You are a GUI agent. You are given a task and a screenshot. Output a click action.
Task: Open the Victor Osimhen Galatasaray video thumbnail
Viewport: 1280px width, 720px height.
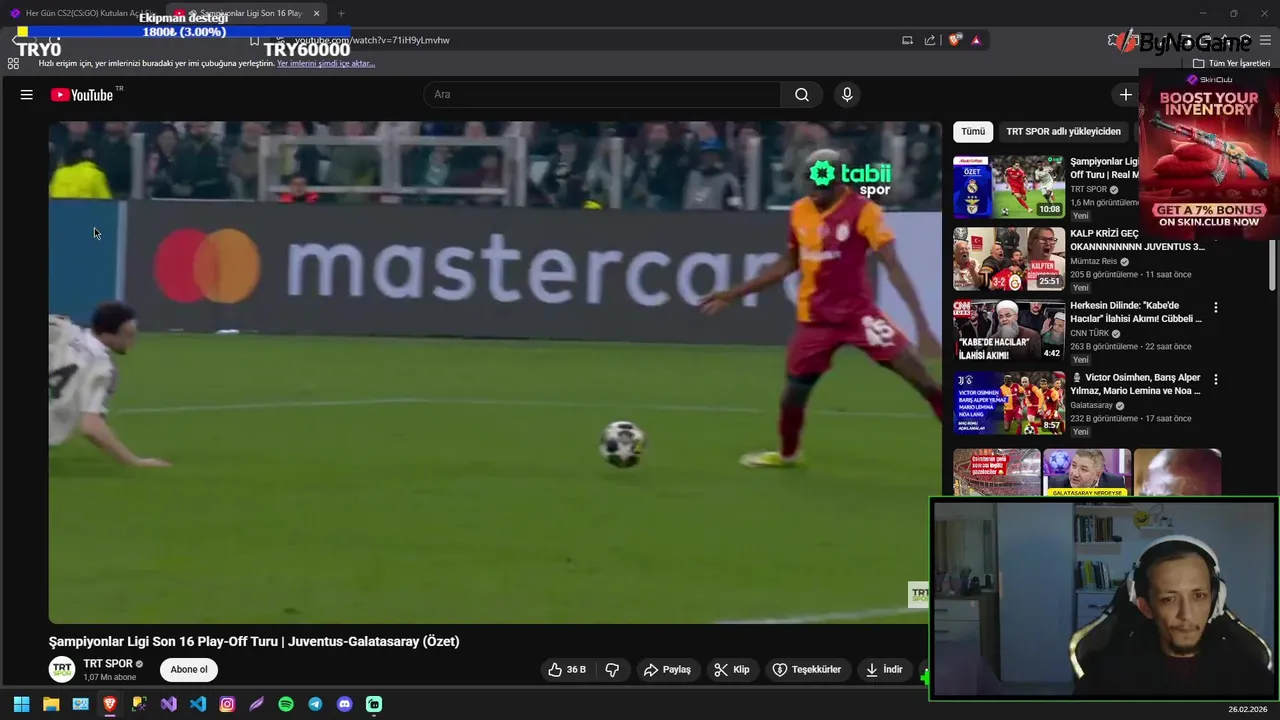coord(1009,403)
